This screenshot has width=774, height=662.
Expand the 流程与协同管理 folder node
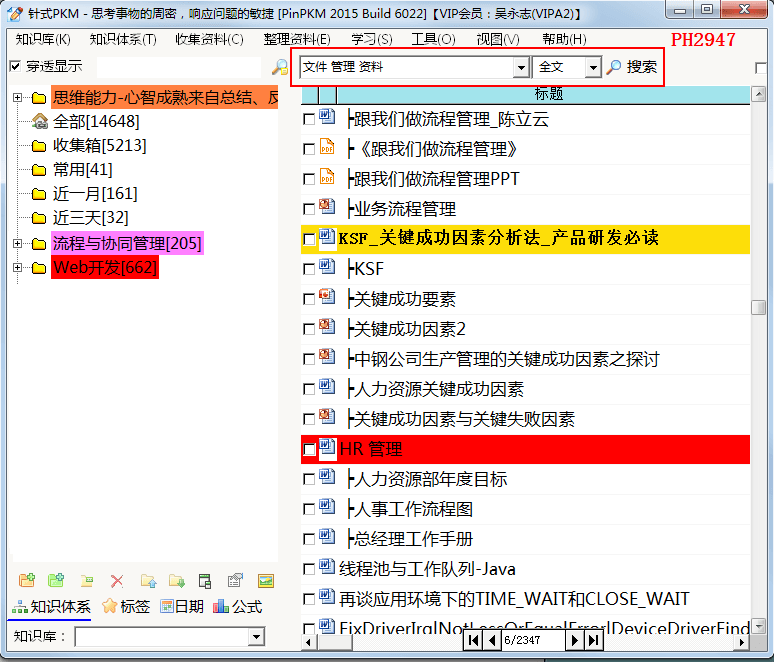click(17, 243)
